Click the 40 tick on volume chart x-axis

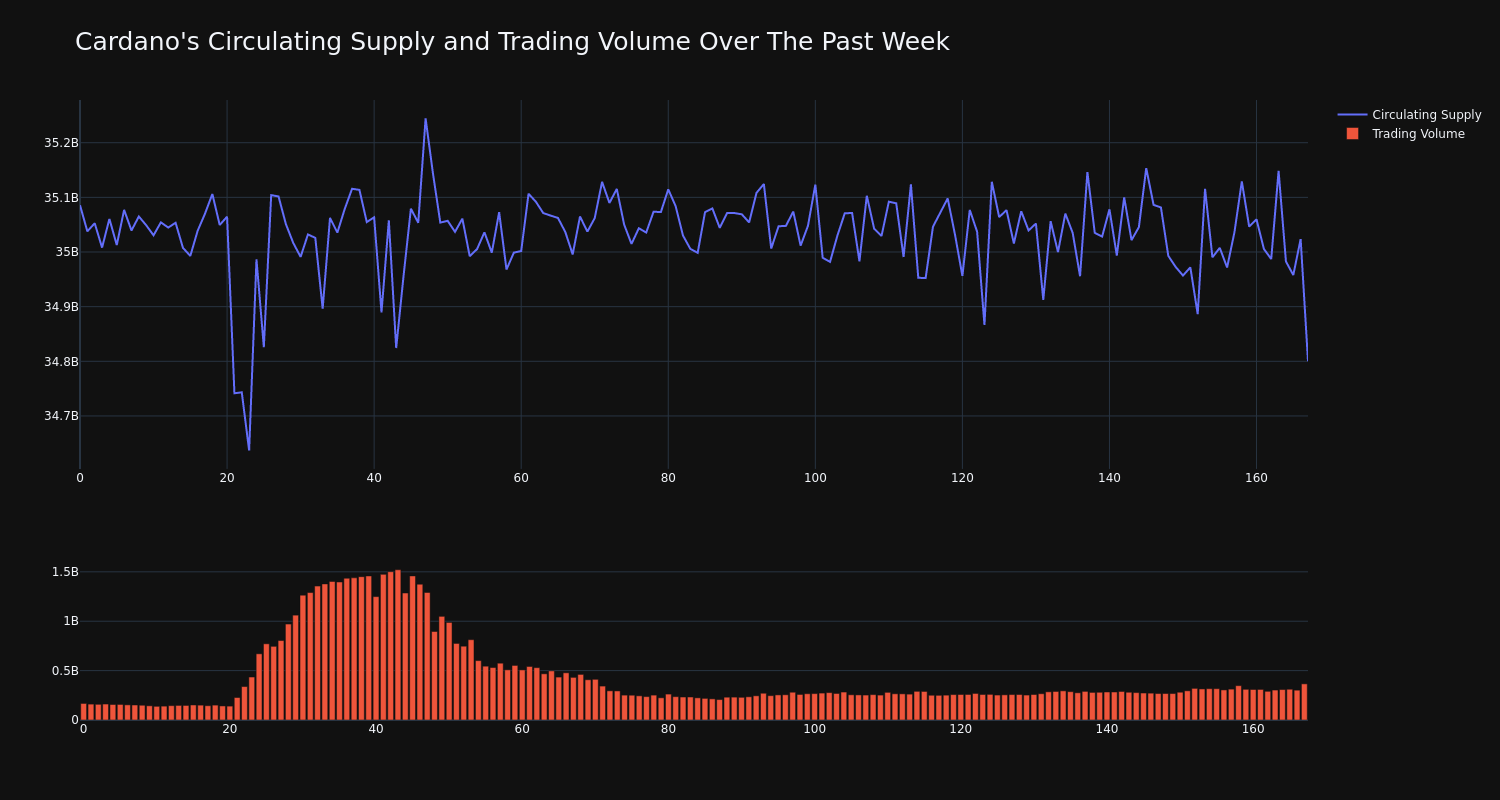pos(376,729)
